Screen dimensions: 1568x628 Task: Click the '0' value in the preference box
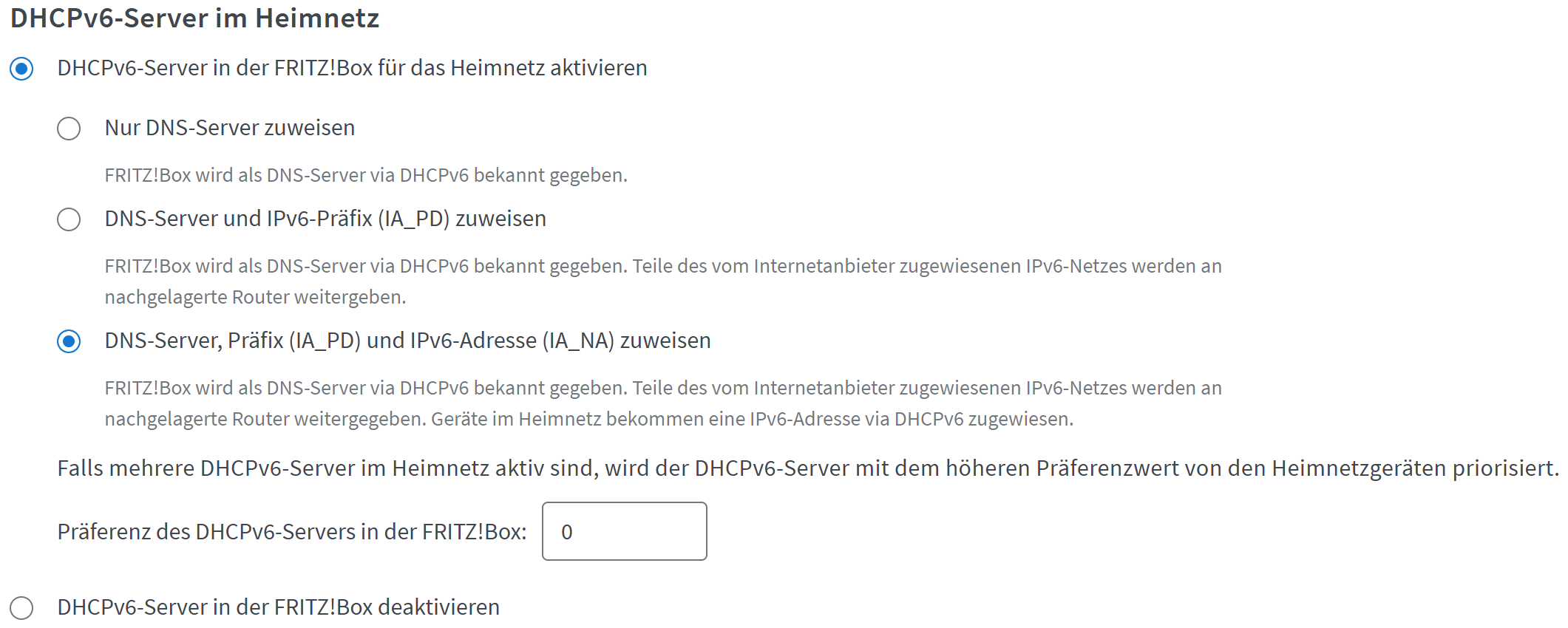[567, 532]
